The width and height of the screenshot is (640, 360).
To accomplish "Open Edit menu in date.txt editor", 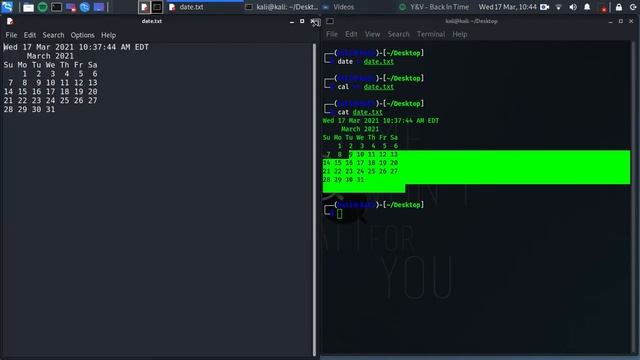I will tap(30, 35).
